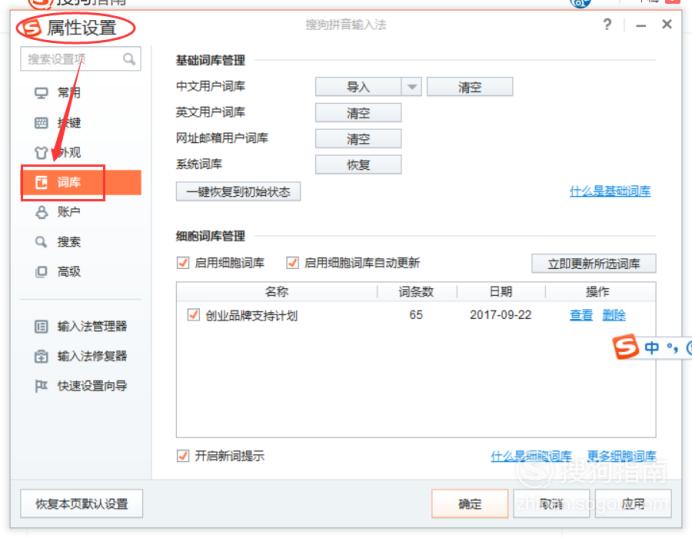Click 立即更新所选词库 button

point(594,263)
